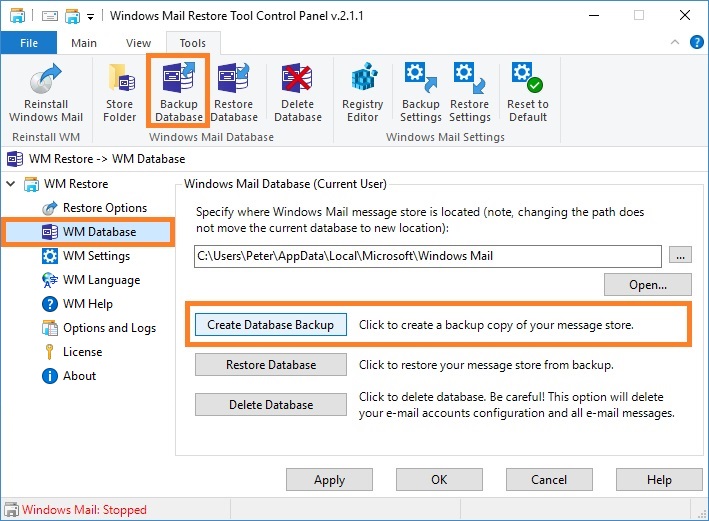Click the Open... button
The width and height of the screenshot is (709, 521).
point(648,285)
